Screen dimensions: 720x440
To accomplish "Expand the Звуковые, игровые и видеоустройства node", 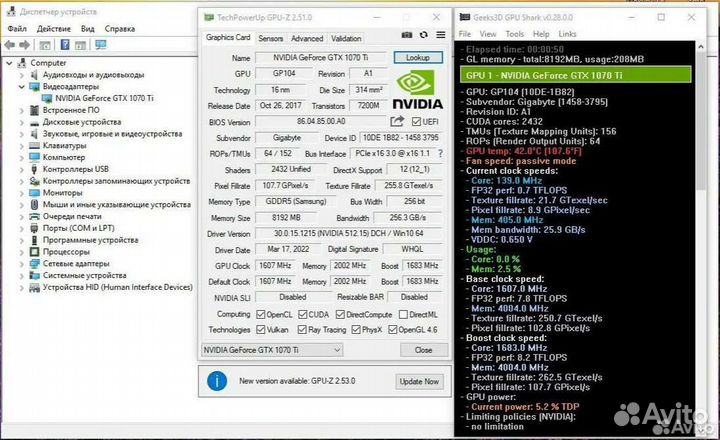I will pyautogui.click(x=22, y=134).
